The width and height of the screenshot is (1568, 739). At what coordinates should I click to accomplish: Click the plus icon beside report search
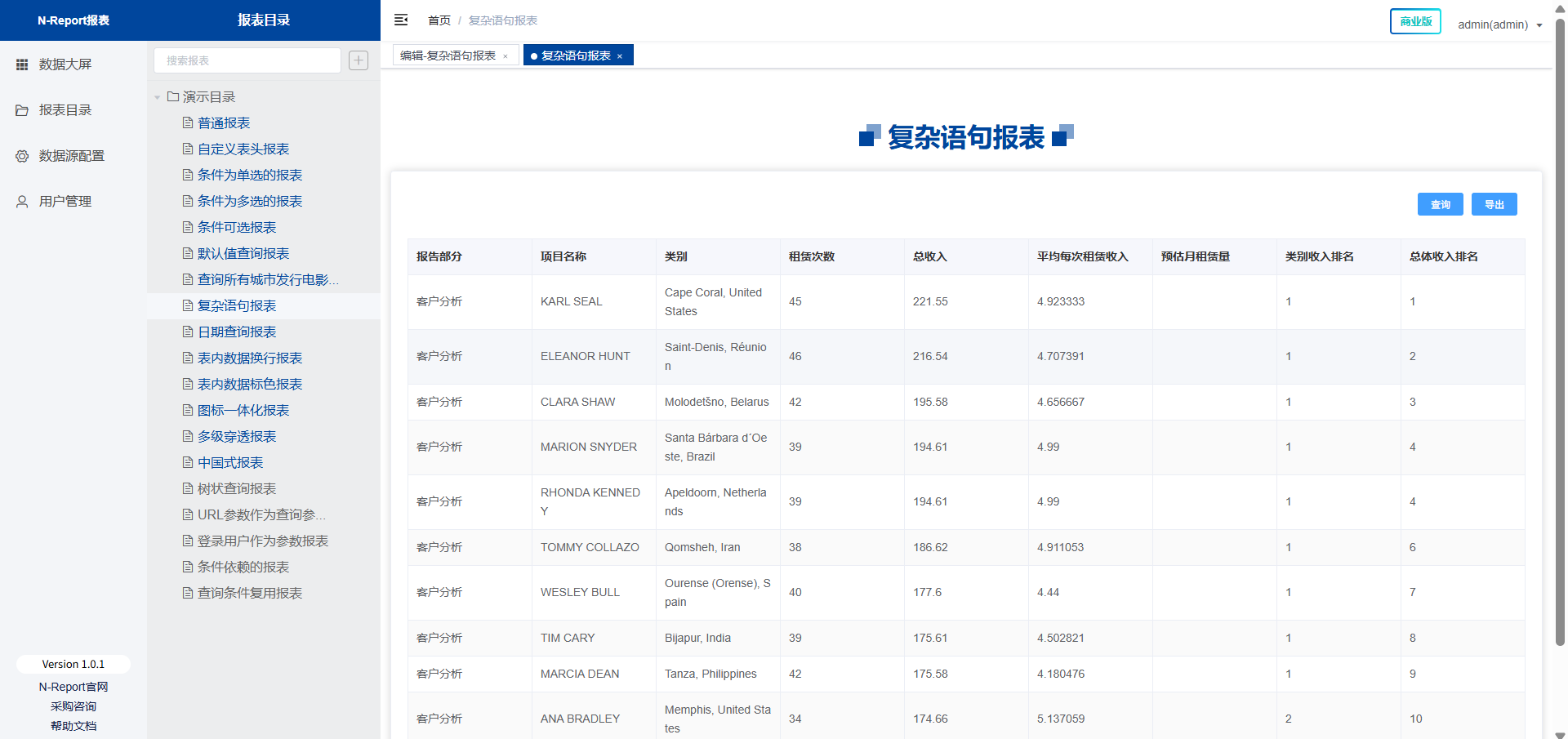pos(359,60)
